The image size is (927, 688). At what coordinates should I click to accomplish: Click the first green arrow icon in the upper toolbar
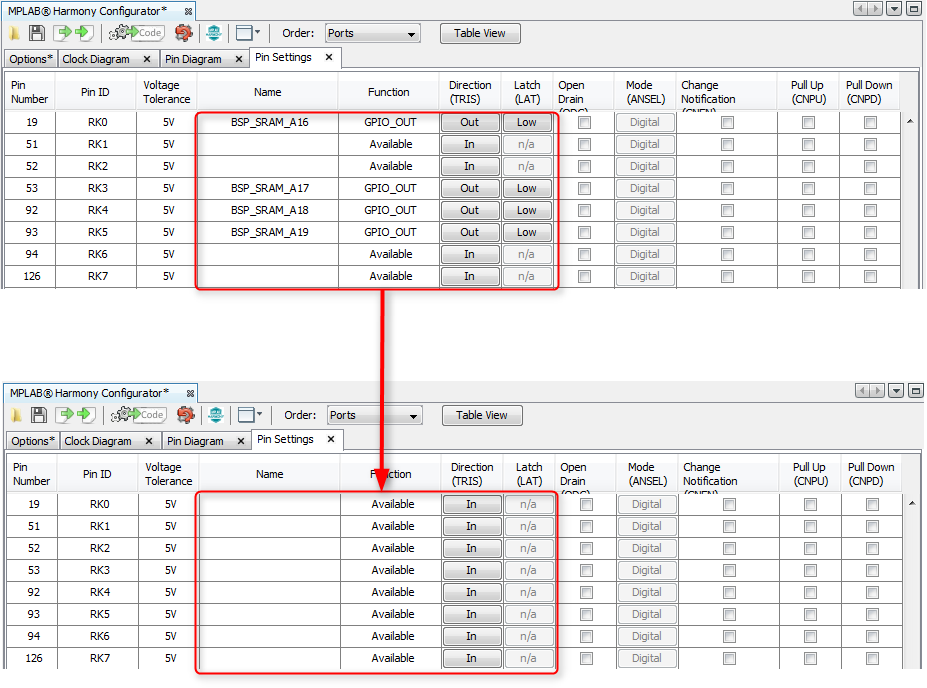pyautogui.click(x=63, y=33)
